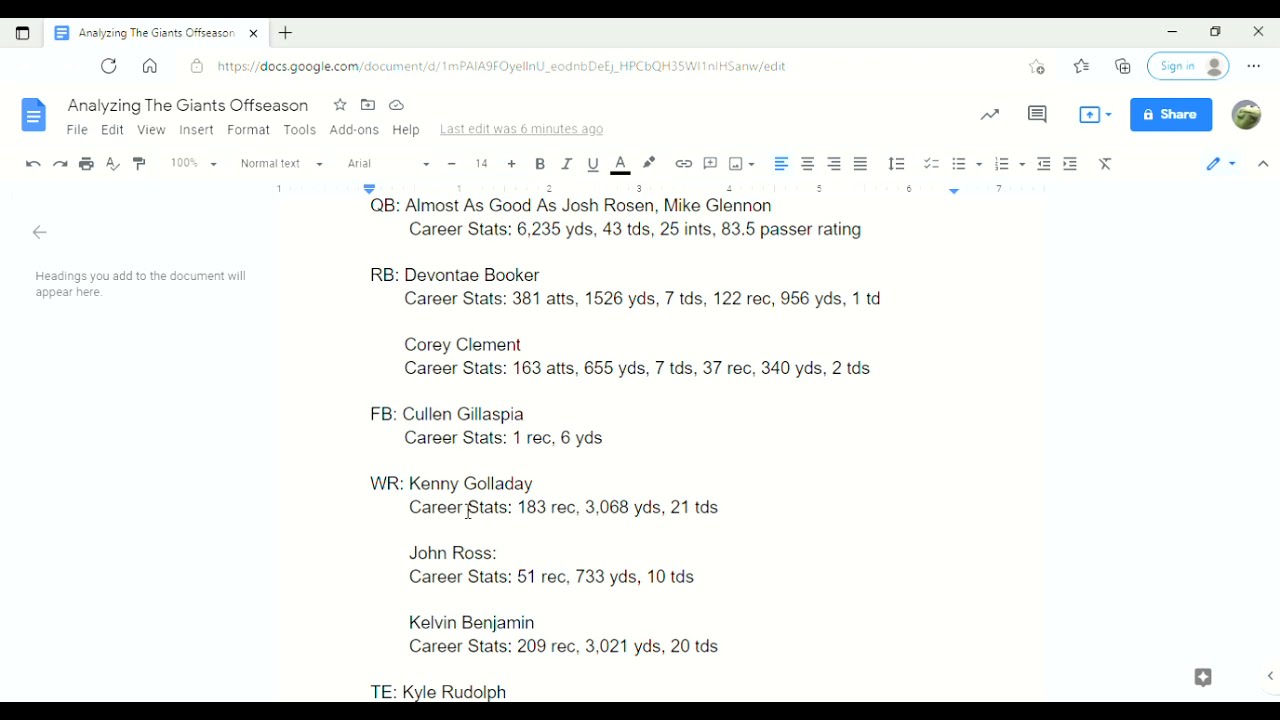Hide the menus with up chevron
The width and height of the screenshot is (1280, 720).
[x=1264, y=164]
